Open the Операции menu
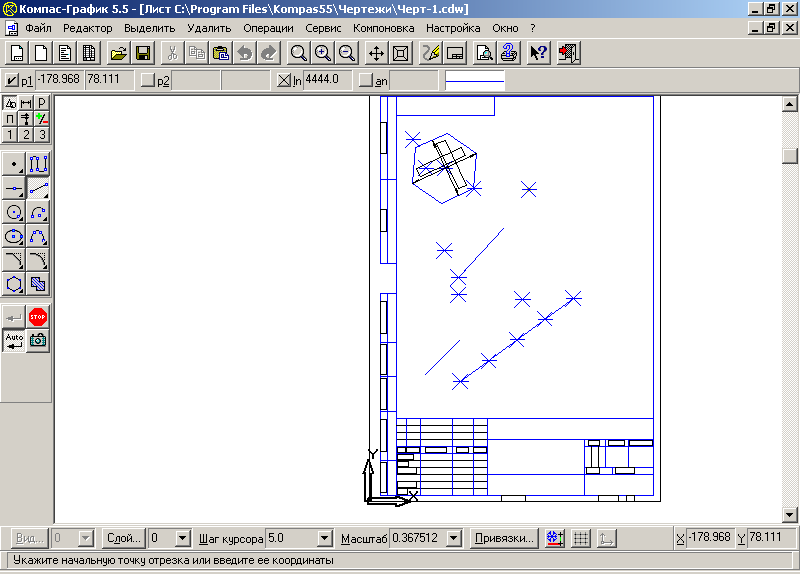Image resolution: width=800 pixels, height=574 pixels. tap(268, 28)
